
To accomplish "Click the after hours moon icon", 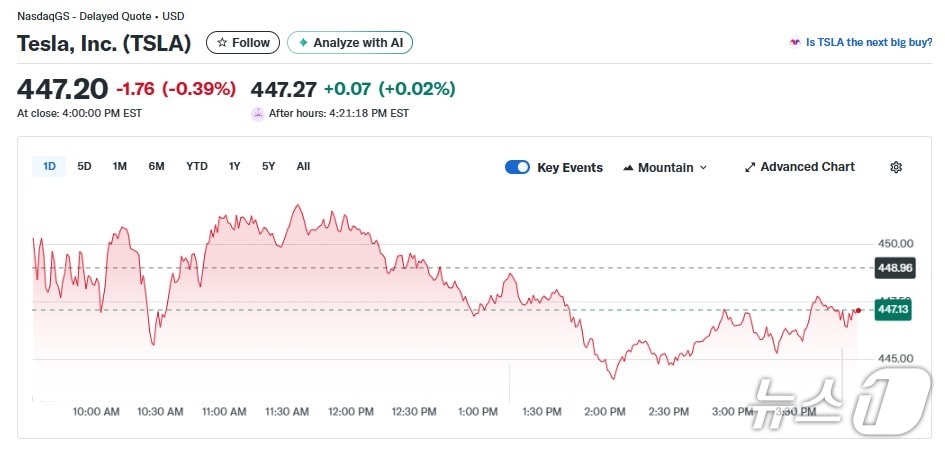I will 258,114.
